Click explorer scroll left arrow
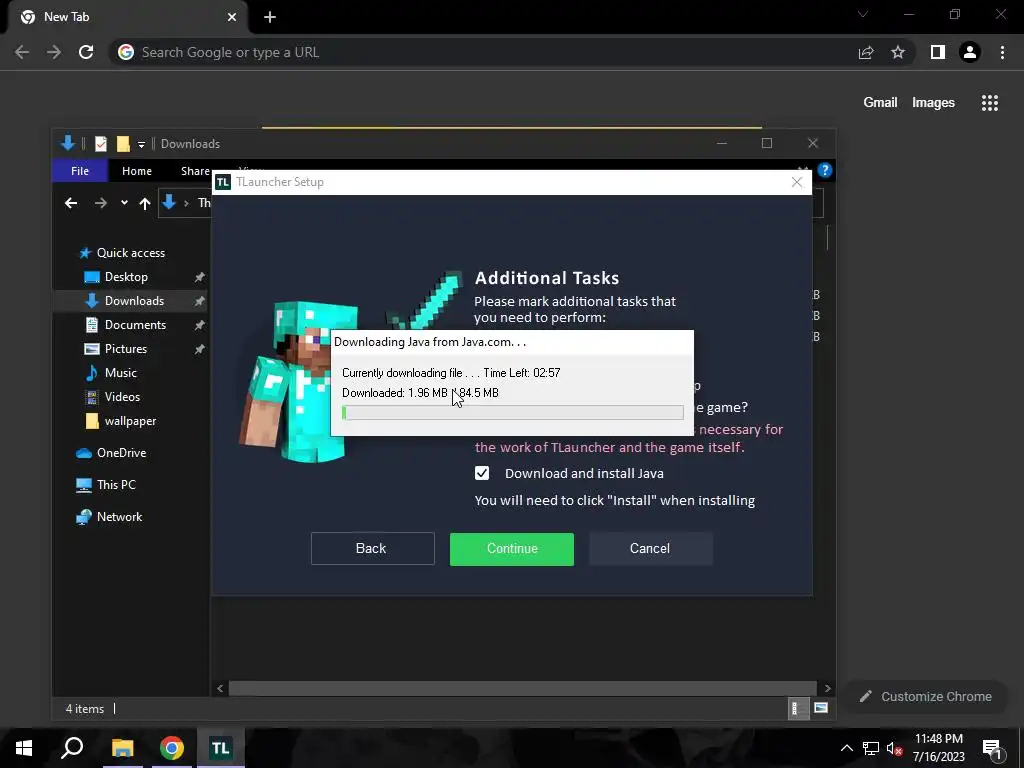The image size is (1024, 768). pos(220,688)
